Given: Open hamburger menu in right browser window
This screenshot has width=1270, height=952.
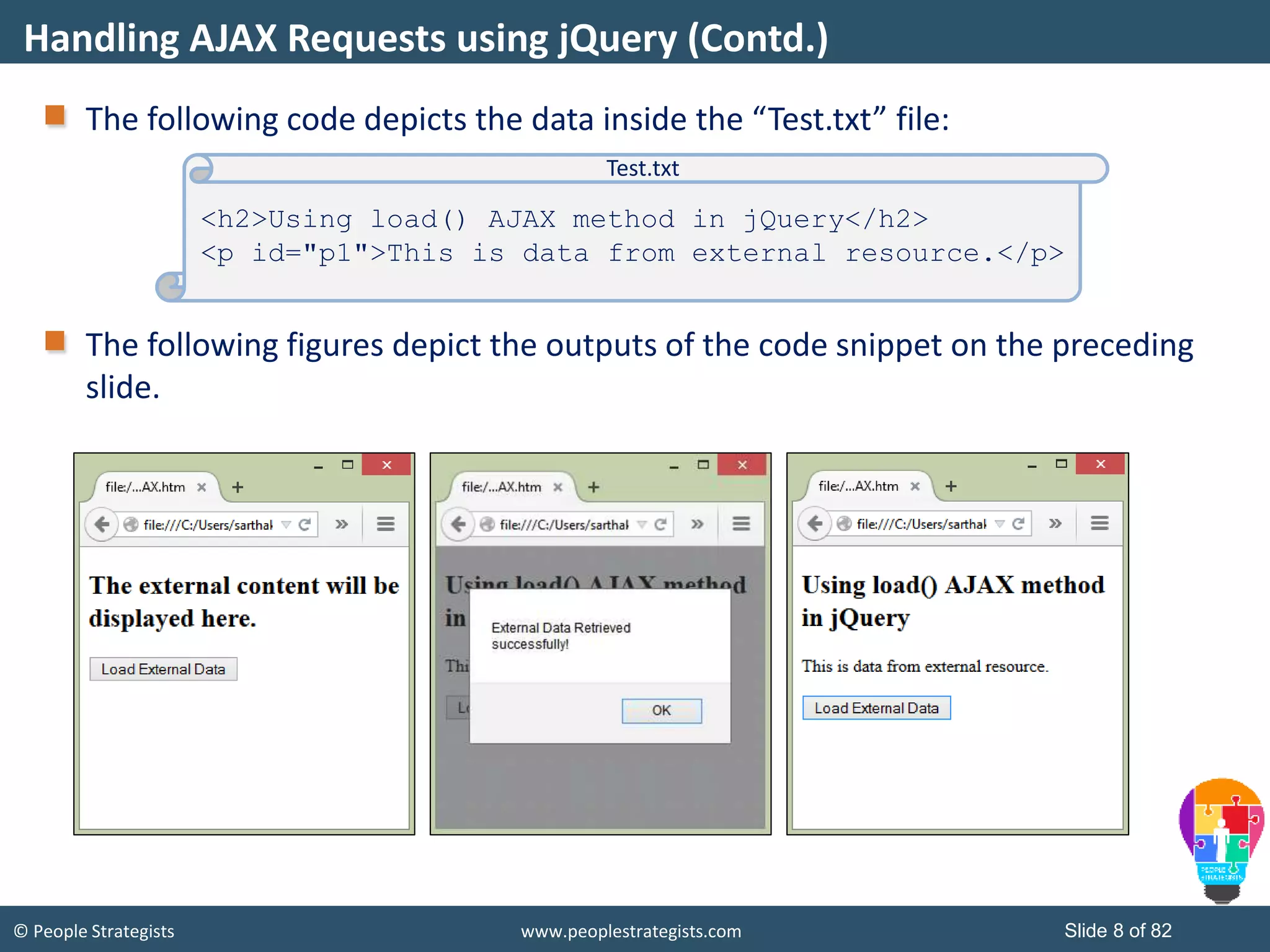Looking at the screenshot, I should tap(1099, 524).
